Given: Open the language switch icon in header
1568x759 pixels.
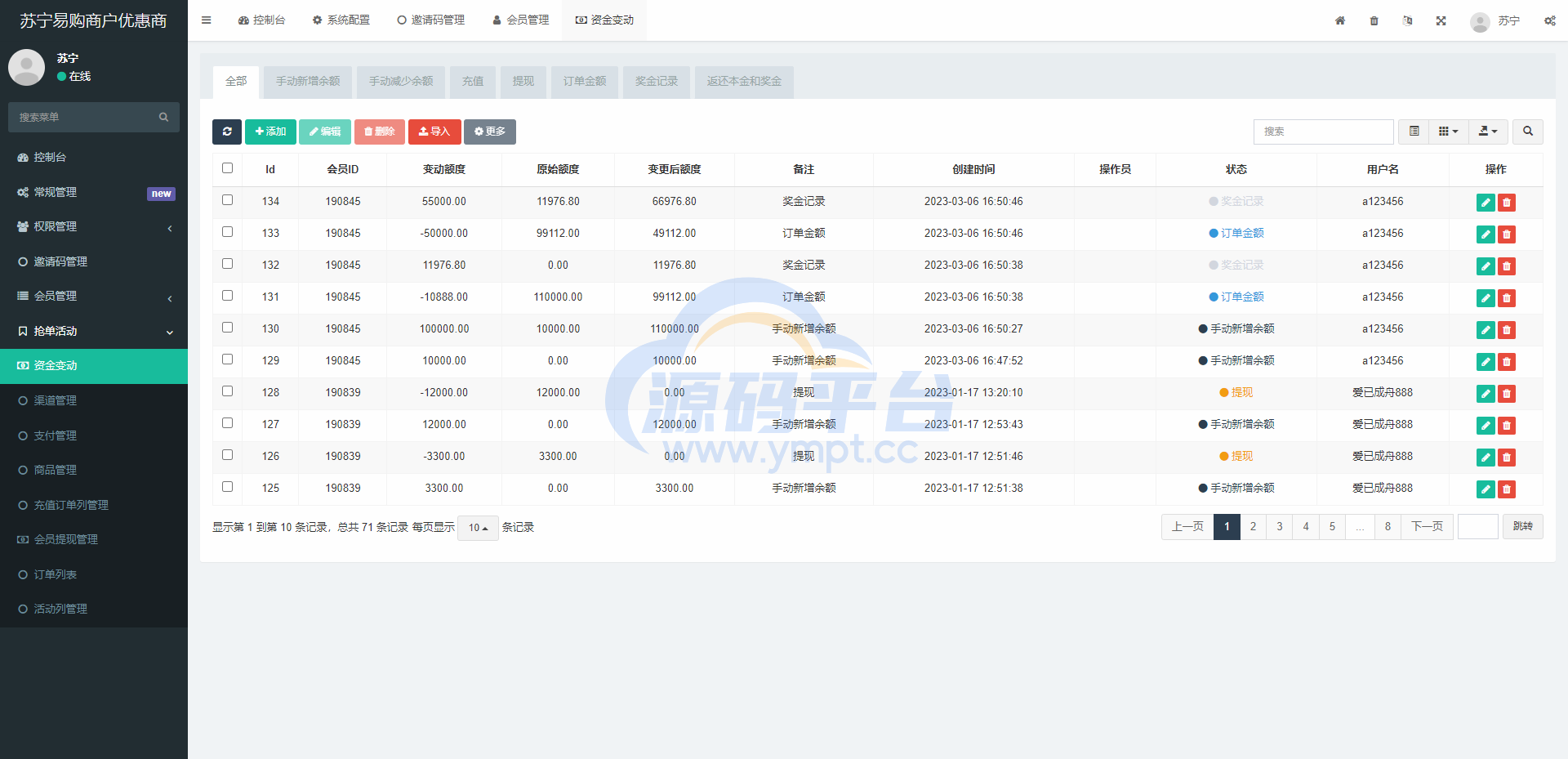Looking at the screenshot, I should [x=1408, y=20].
